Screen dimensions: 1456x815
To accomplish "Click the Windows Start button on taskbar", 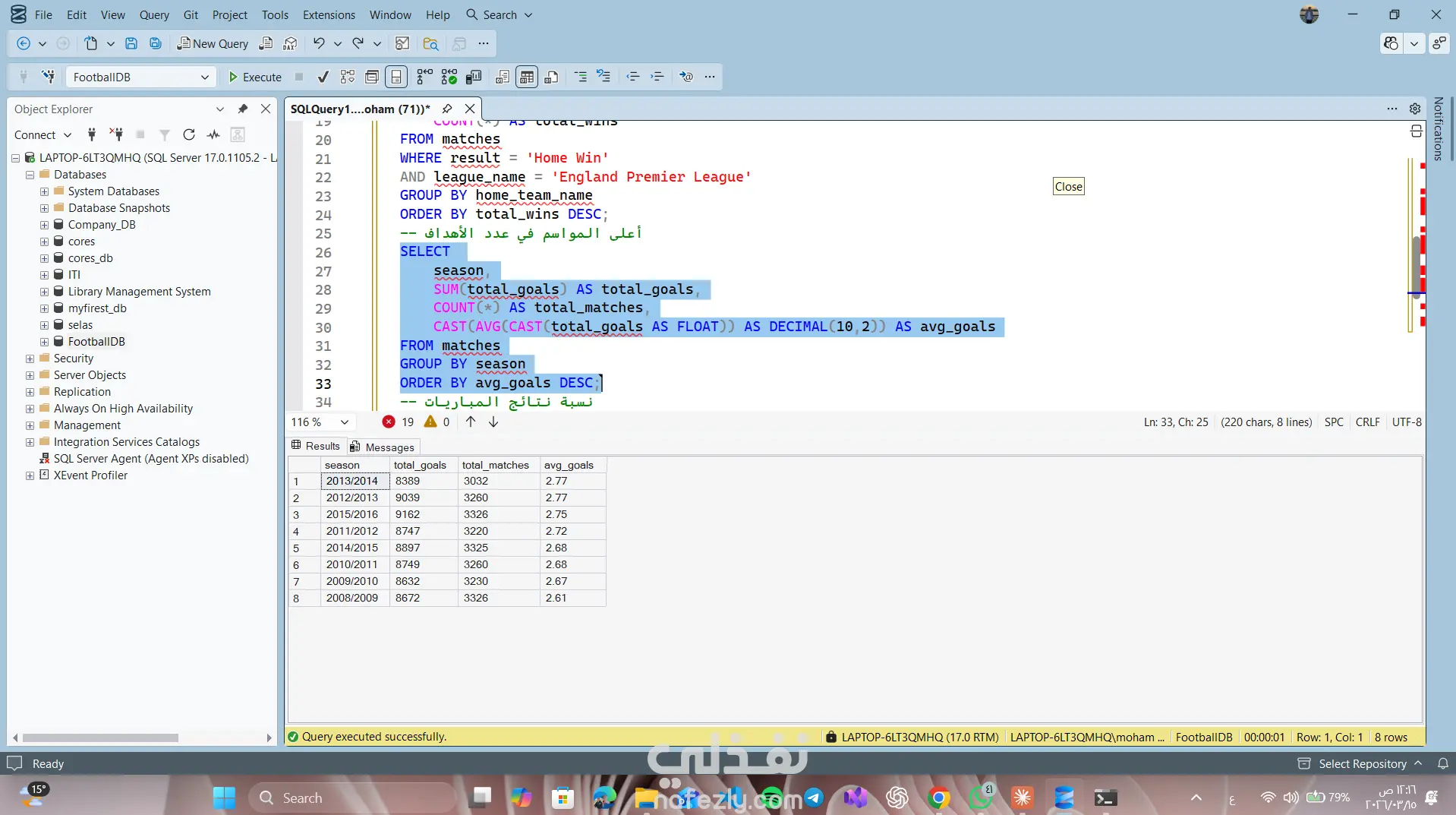I will (224, 798).
